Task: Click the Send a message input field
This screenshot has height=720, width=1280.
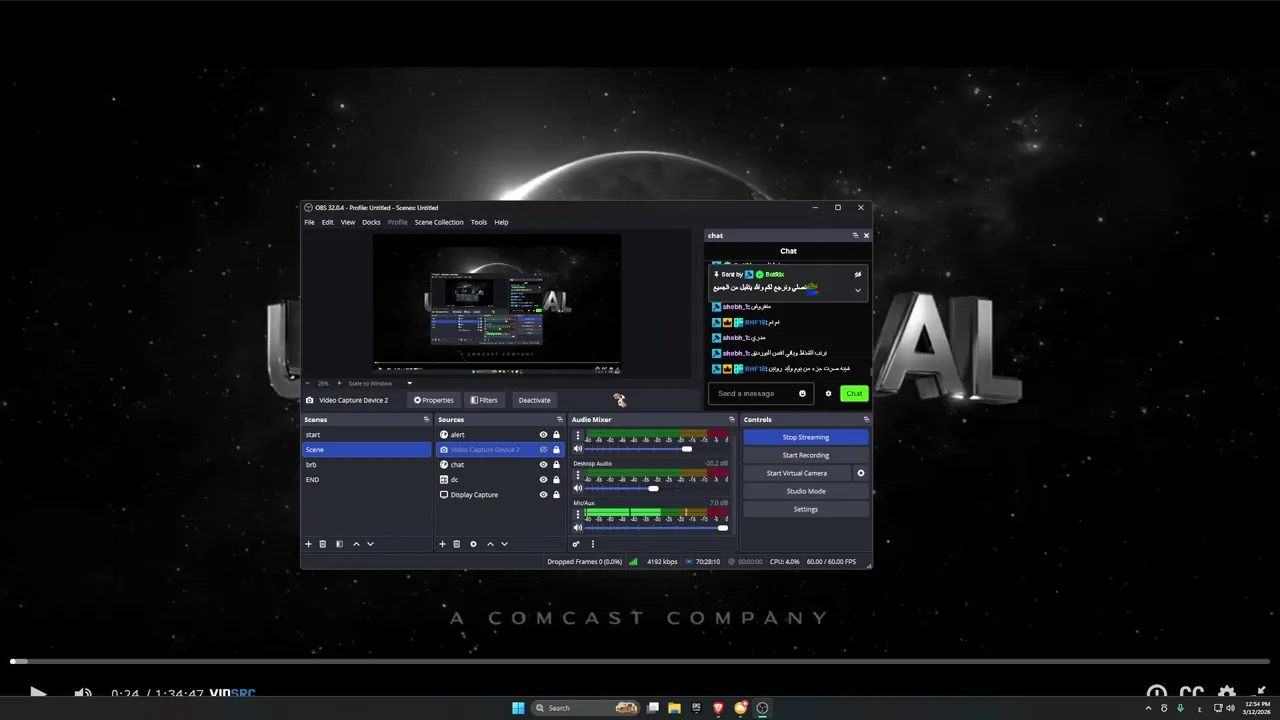Action: [760, 393]
